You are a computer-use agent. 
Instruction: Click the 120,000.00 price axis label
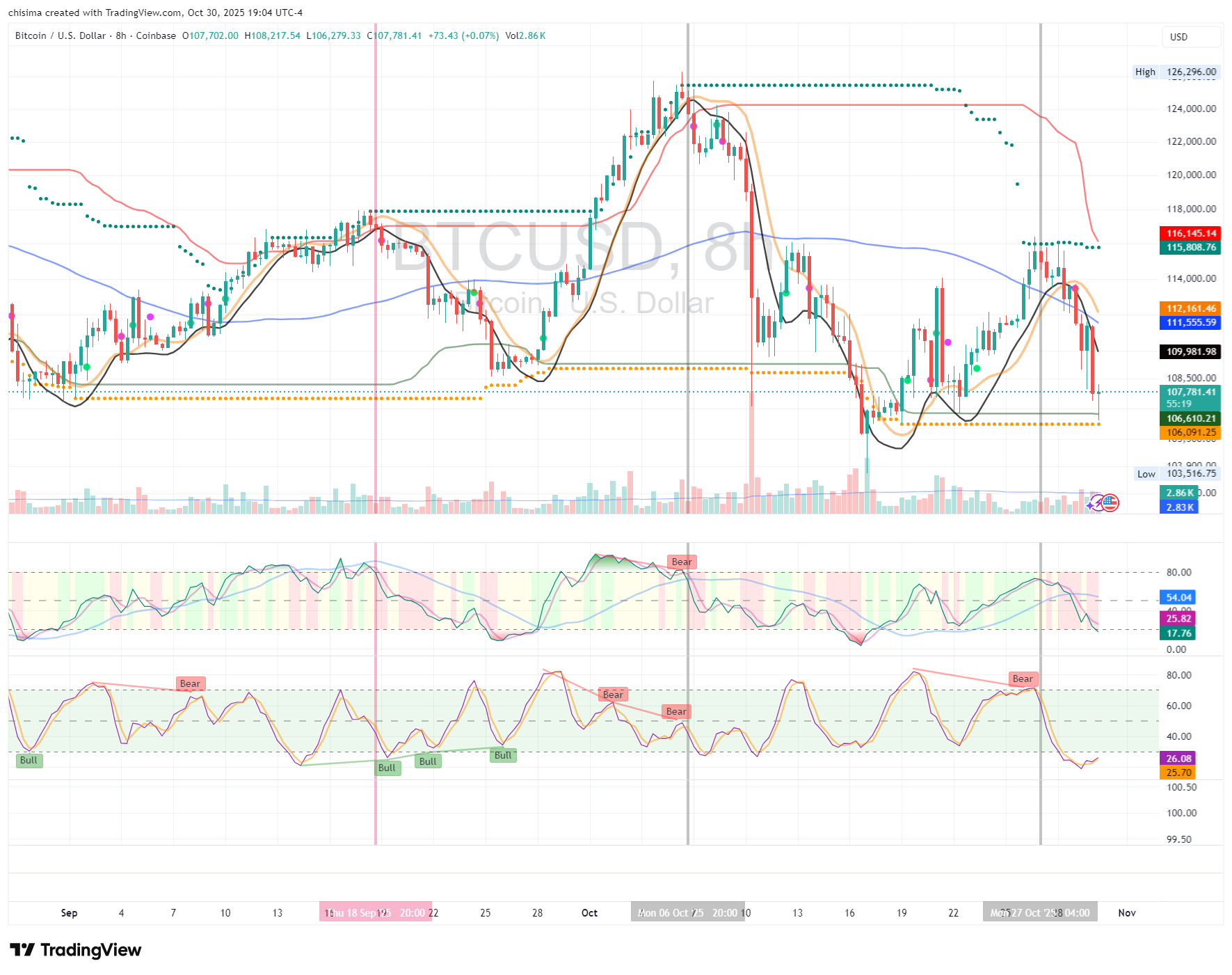(x=1192, y=175)
